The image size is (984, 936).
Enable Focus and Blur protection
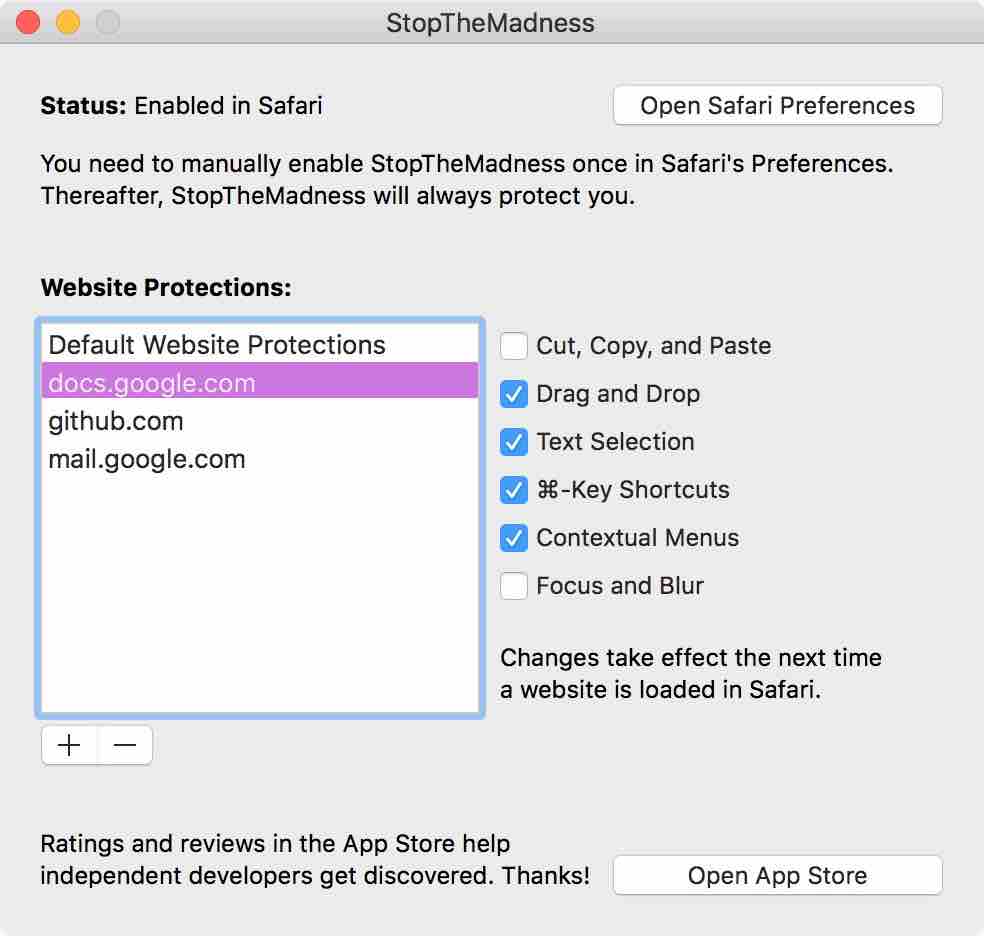[513, 586]
